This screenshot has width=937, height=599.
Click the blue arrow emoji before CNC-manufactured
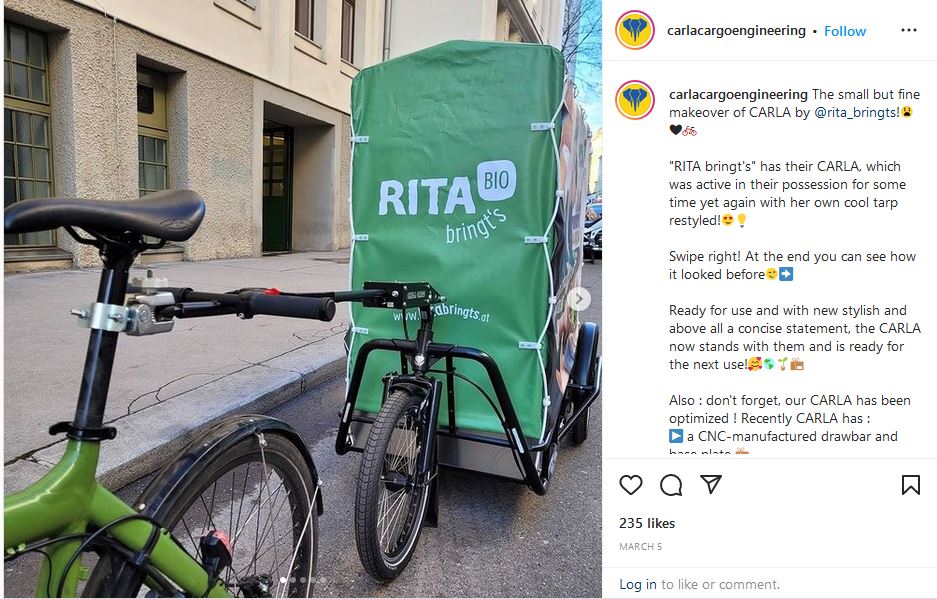click(676, 436)
